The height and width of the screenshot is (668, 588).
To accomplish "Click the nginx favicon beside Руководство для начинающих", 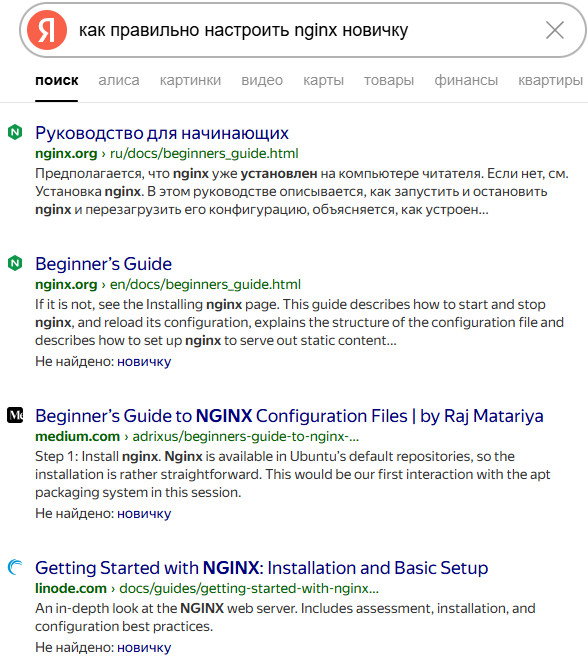I will tap(15, 132).
